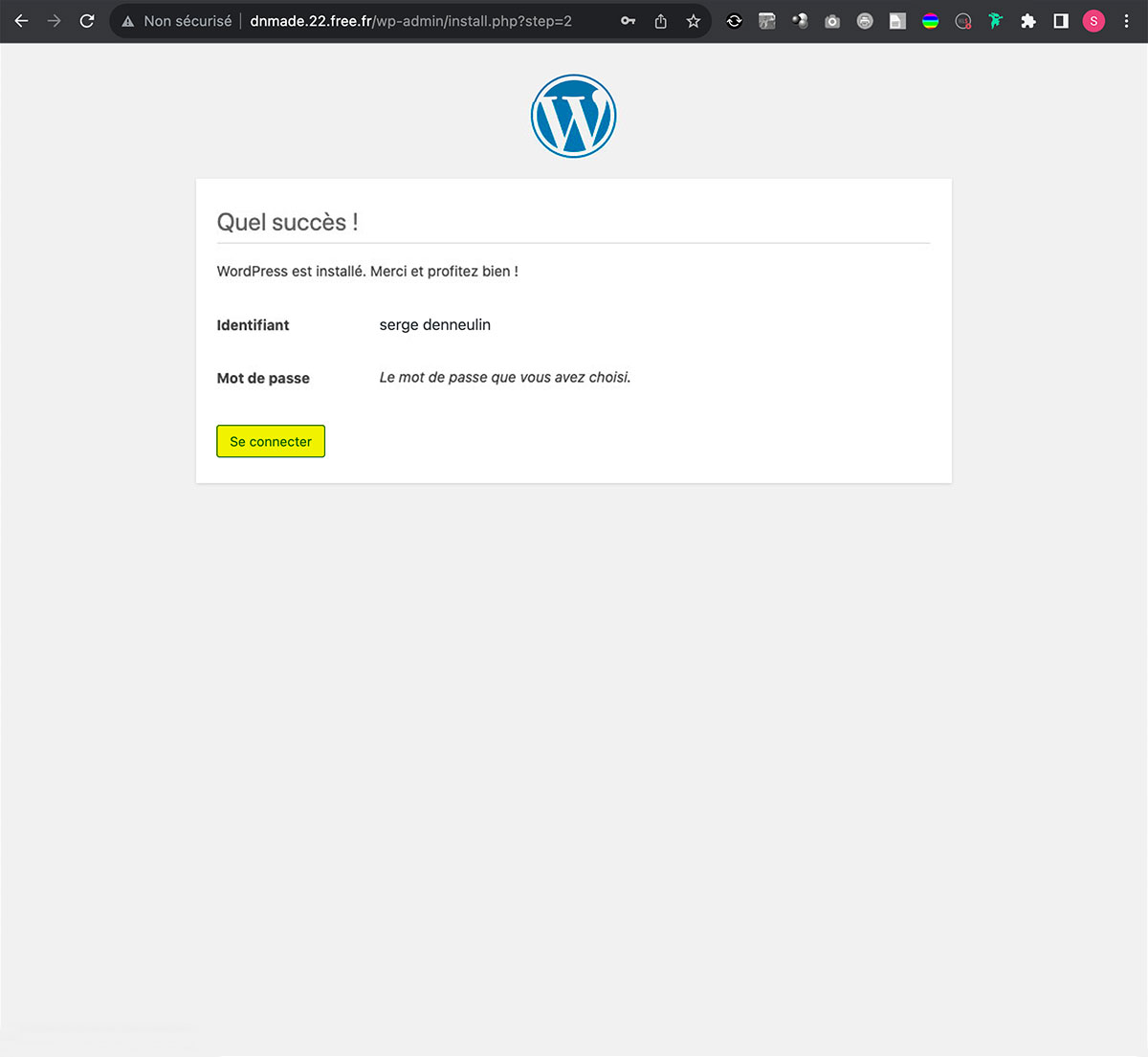
Task: Open the 'Non sécurisé' site info warning
Action: pyautogui.click(x=177, y=21)
